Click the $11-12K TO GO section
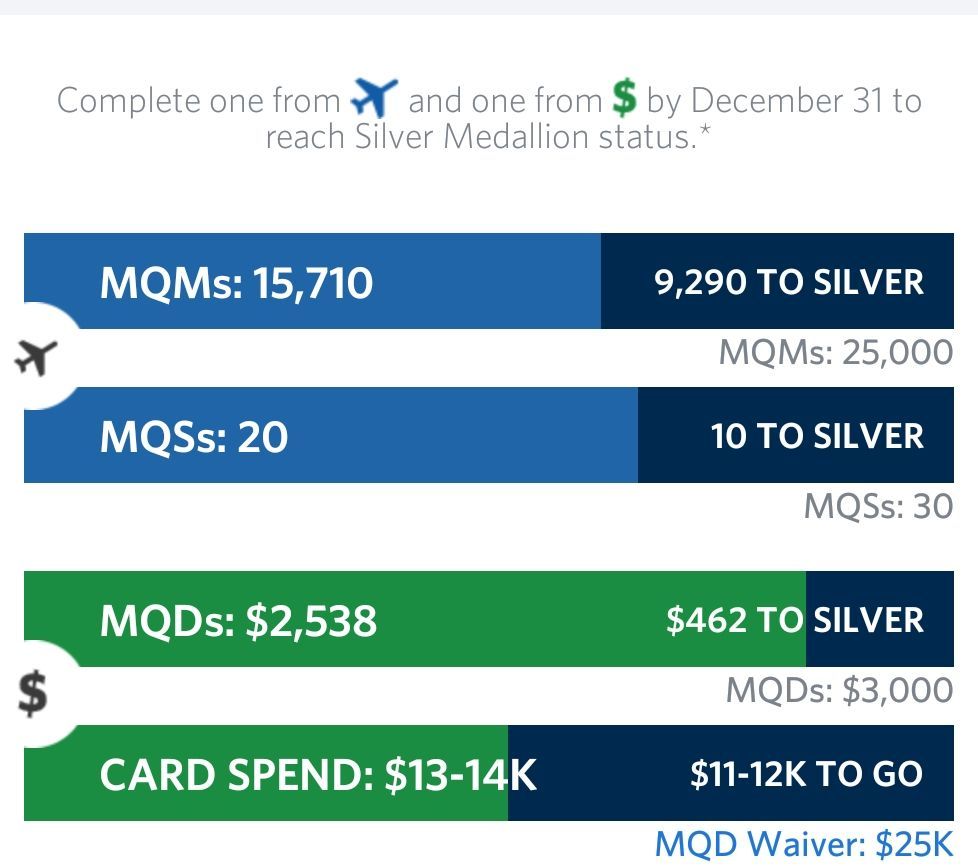 731,773
